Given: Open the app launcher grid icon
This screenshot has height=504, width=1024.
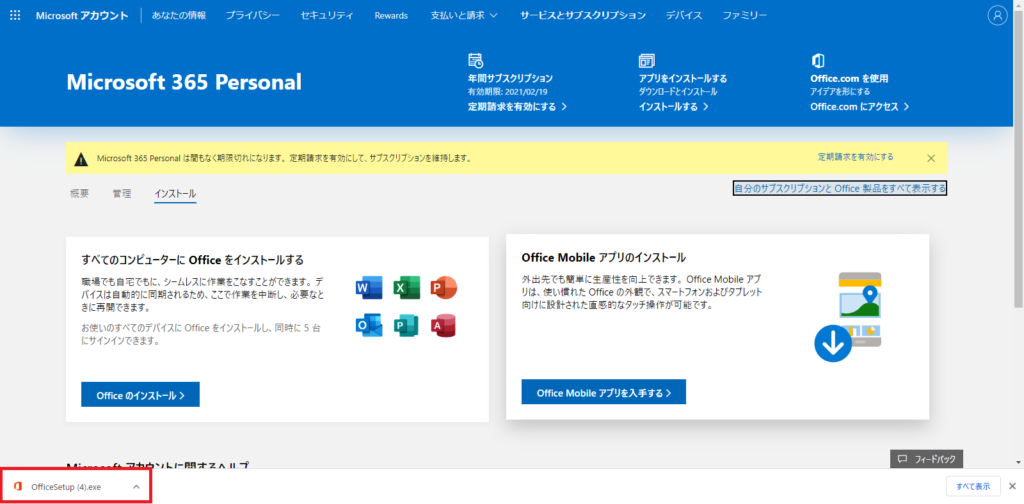Looking at the screenshot, I should coord(15,15).
